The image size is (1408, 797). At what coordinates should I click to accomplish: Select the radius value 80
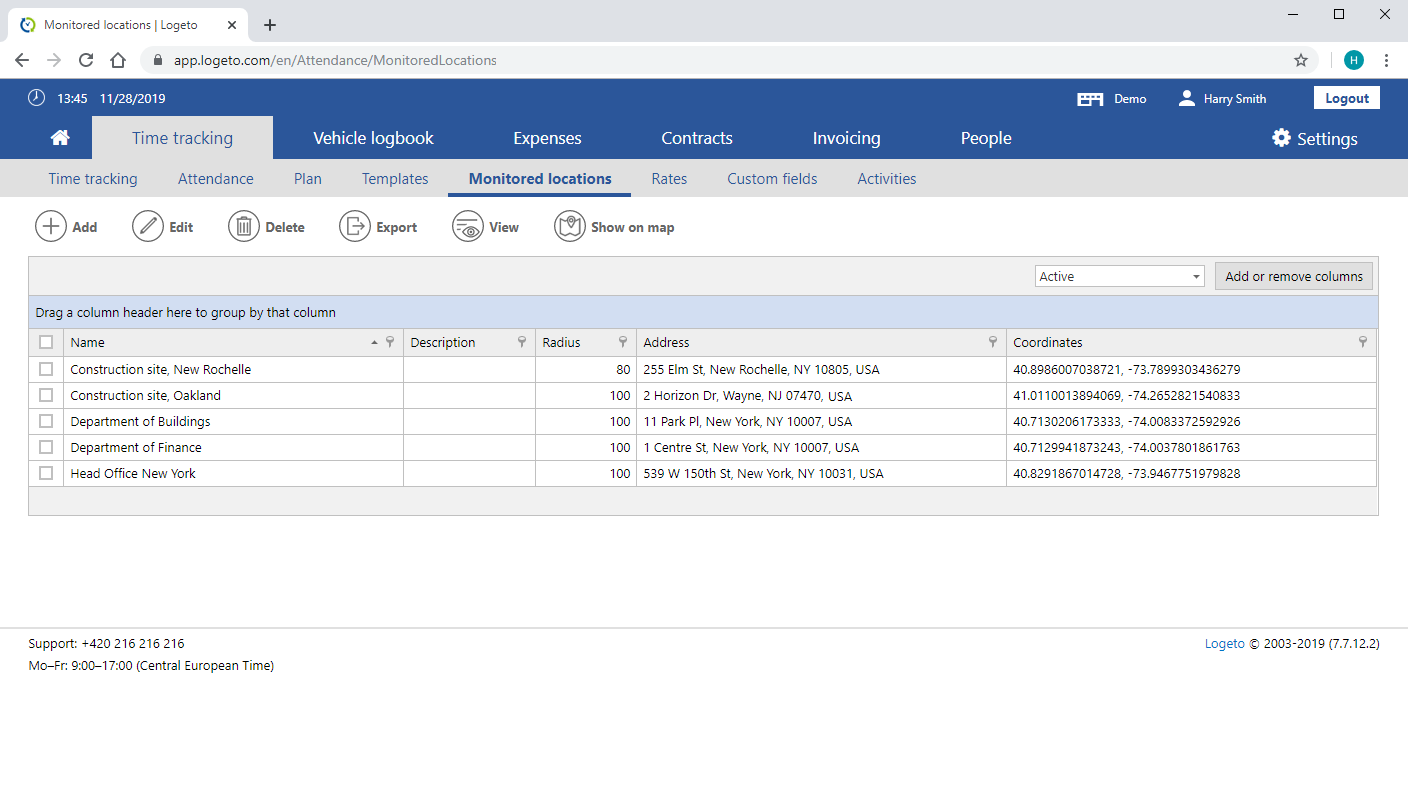623,369
